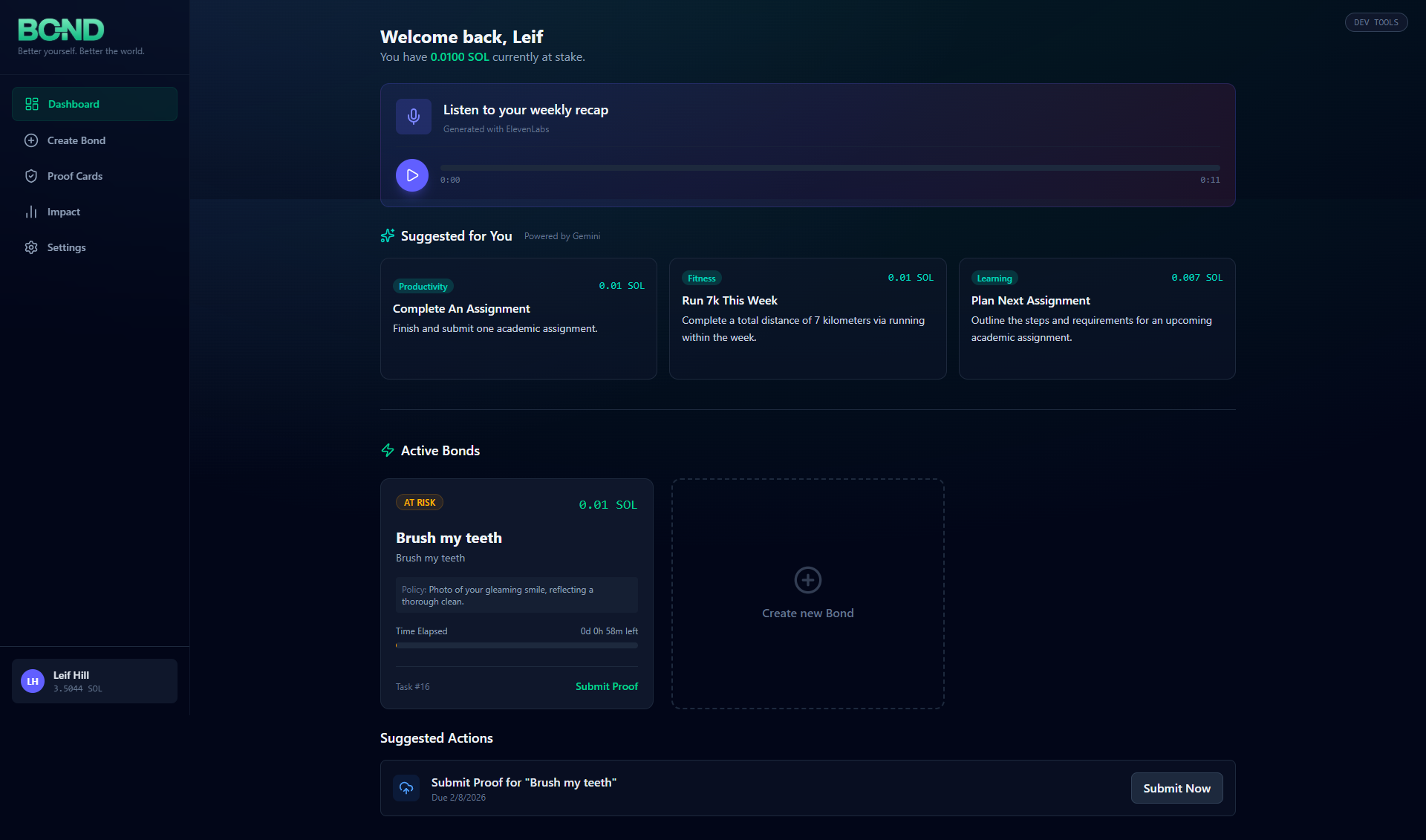This screenshot has height=840, width=1426.
Task: Navigate to Impact section
Action: click(x=63, y=212)
